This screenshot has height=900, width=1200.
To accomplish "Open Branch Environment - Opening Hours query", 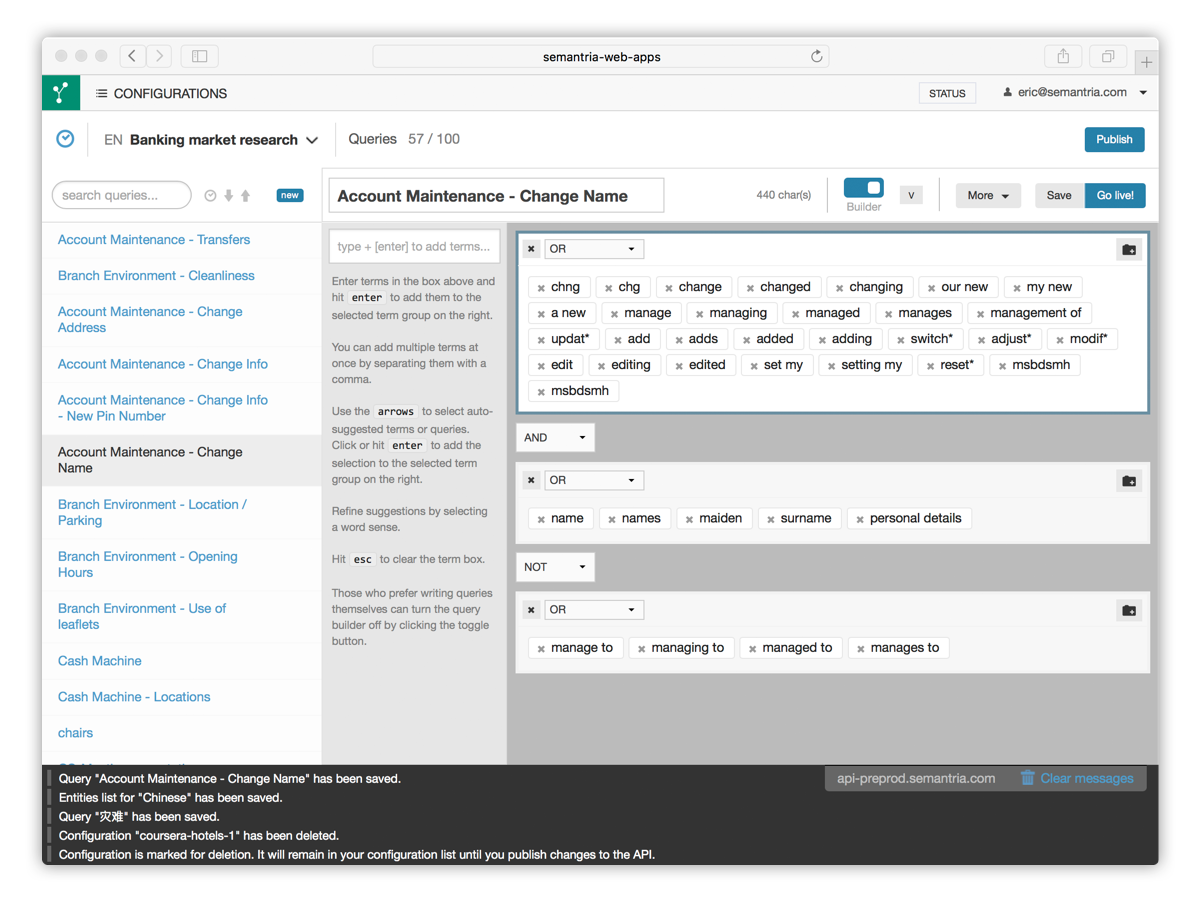I will click(148, 564).
